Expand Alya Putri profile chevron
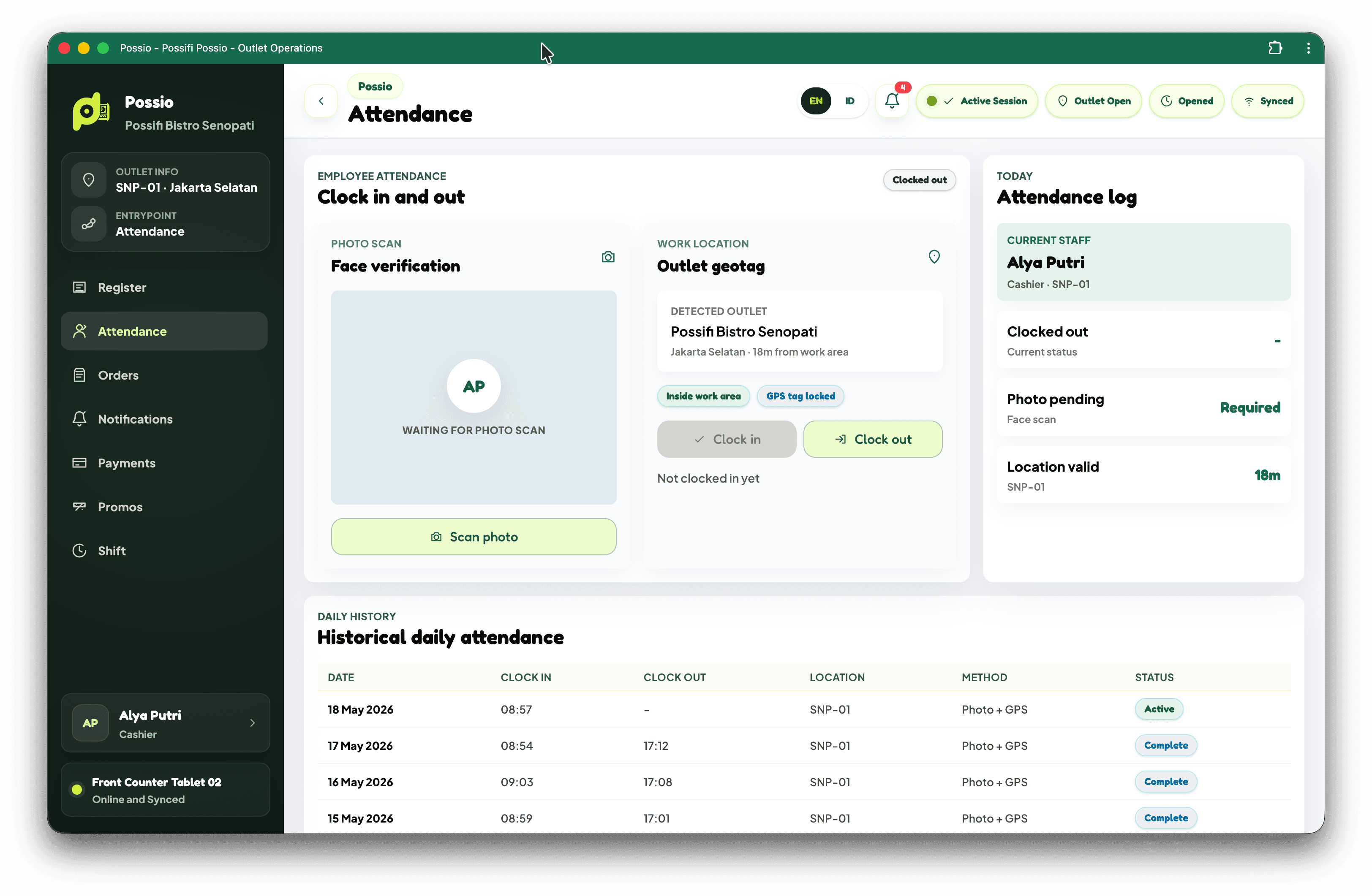Viewport: 1372px width, 896px height. pos(253,722)
